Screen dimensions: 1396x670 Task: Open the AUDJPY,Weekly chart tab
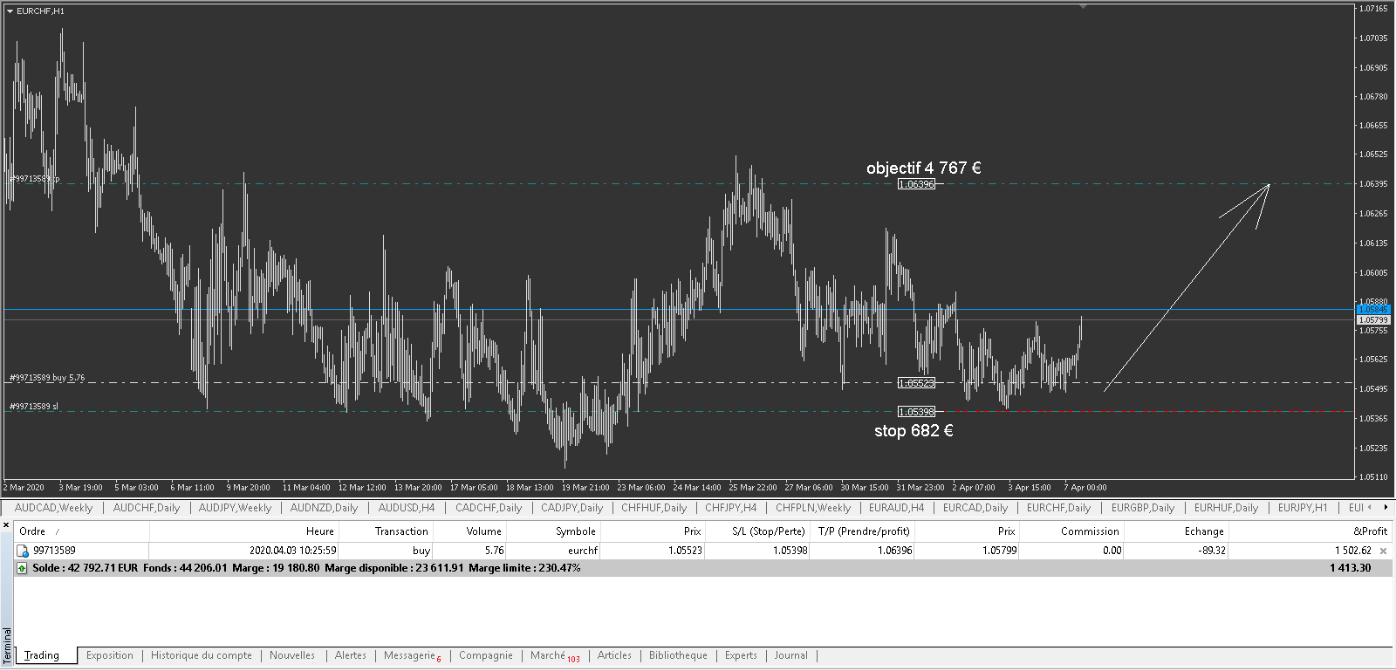point(235,508)
